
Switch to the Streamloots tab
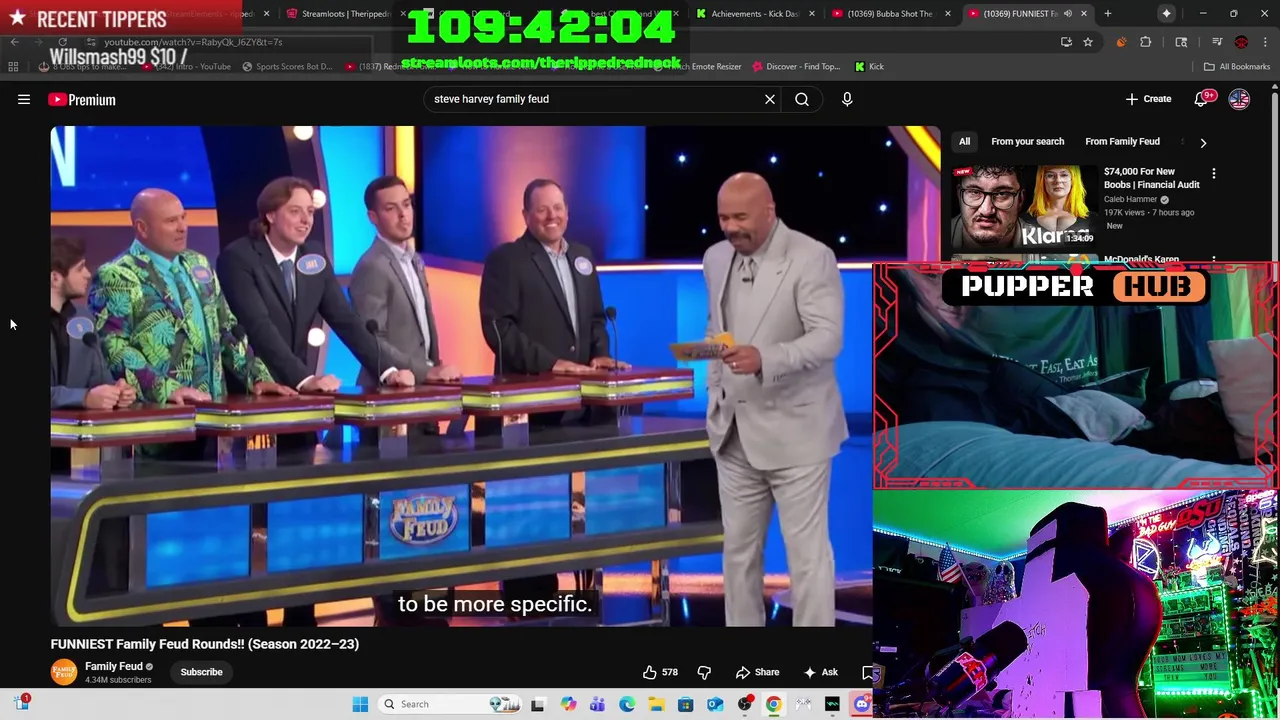click(x=345, y=13)
